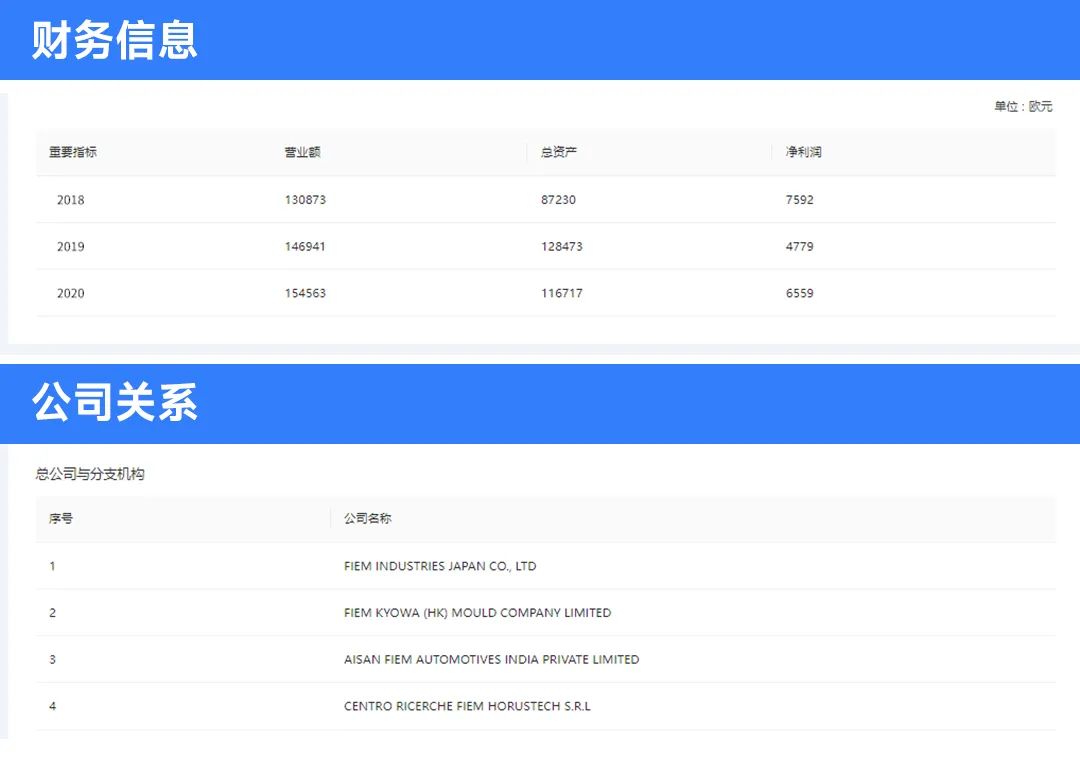Click the 2020 year cell
1080x766 pixels.
[70, 293]
